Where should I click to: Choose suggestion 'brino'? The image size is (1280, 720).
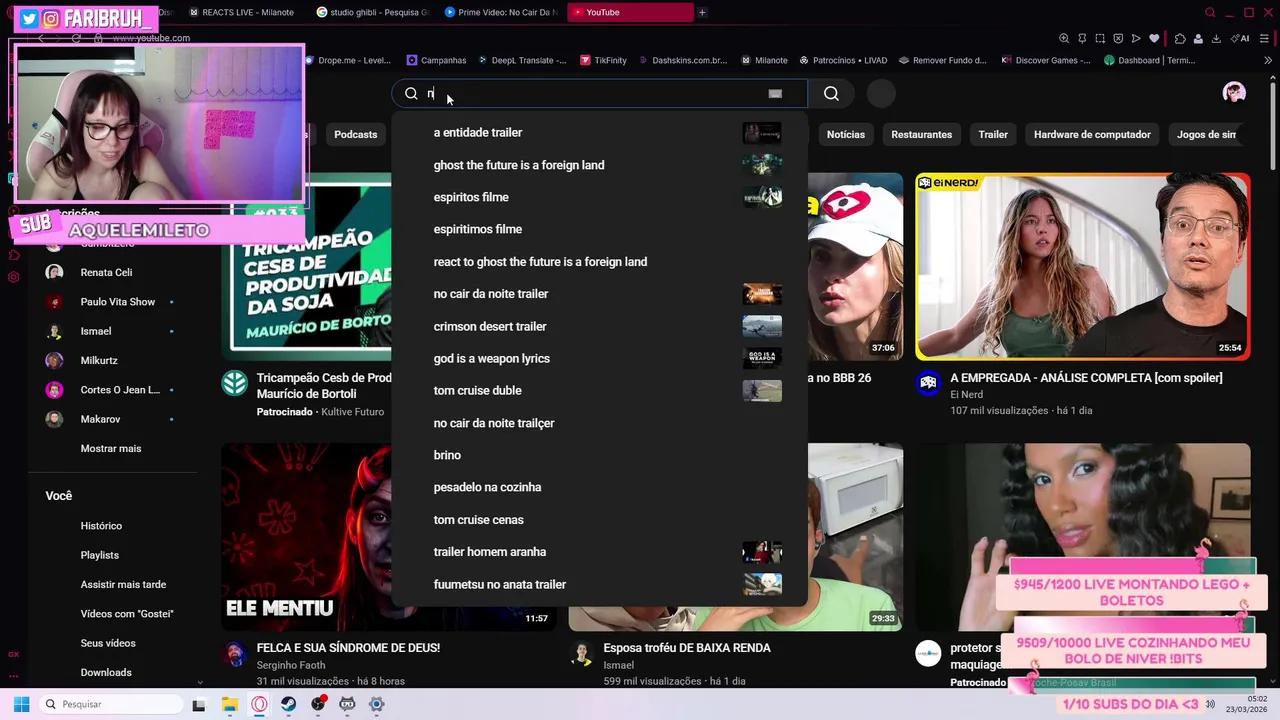600,455
